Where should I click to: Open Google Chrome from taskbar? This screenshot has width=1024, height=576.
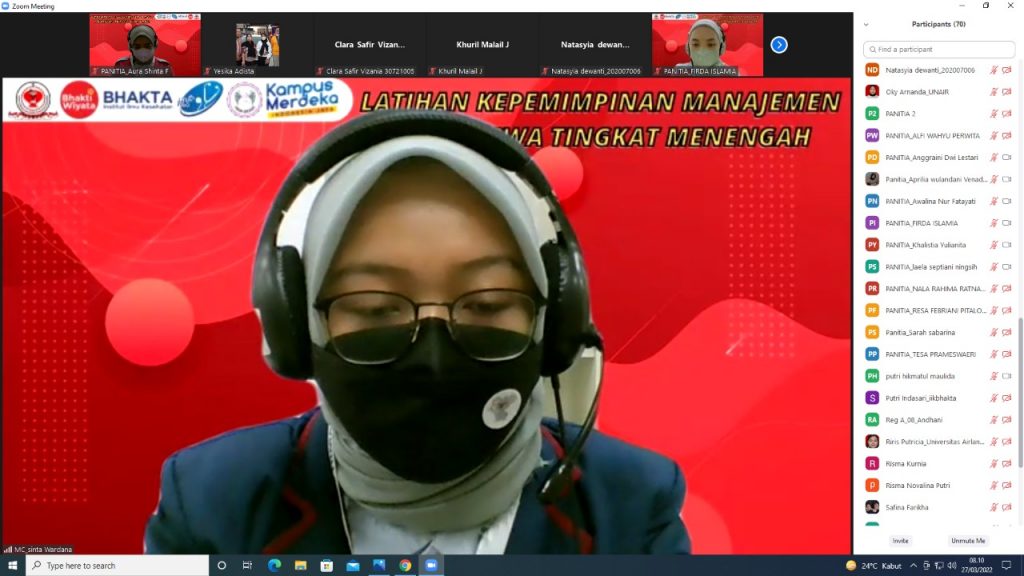point(405,566)
